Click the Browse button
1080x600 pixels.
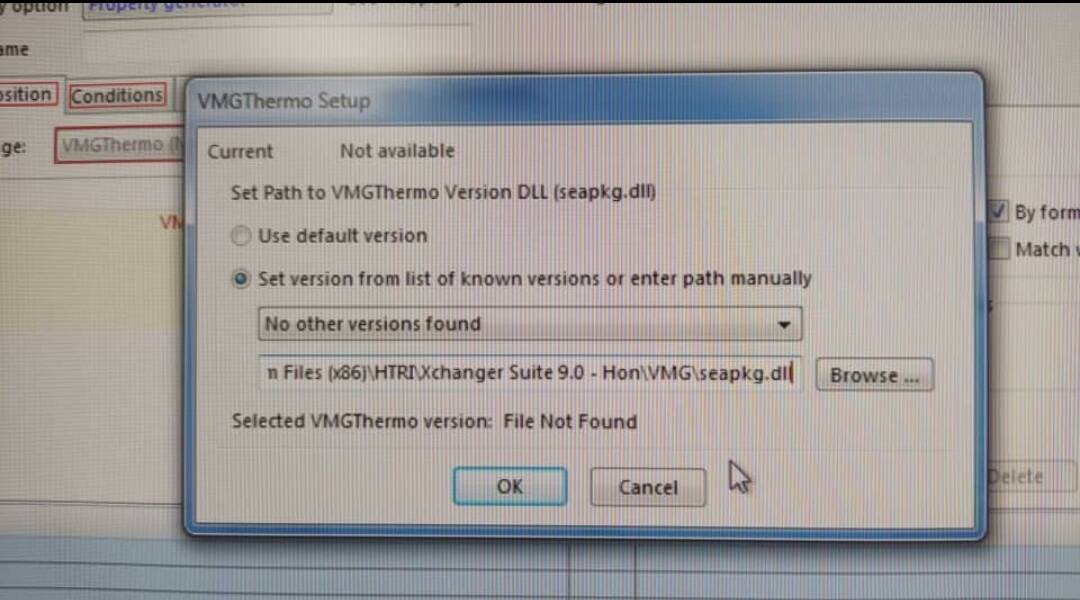click(874, 375)
